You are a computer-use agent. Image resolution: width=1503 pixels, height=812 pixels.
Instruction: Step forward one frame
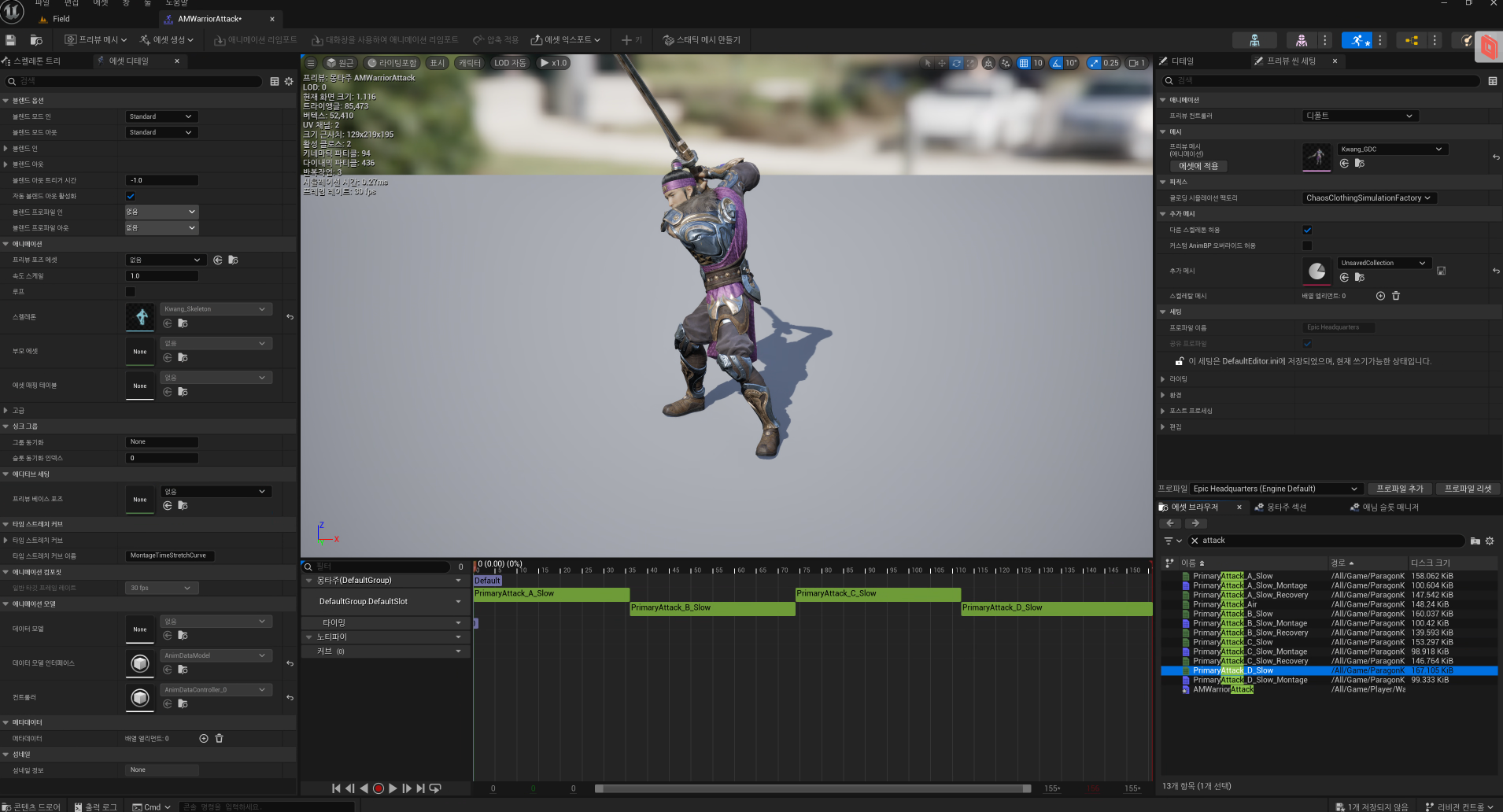(407, 788)
